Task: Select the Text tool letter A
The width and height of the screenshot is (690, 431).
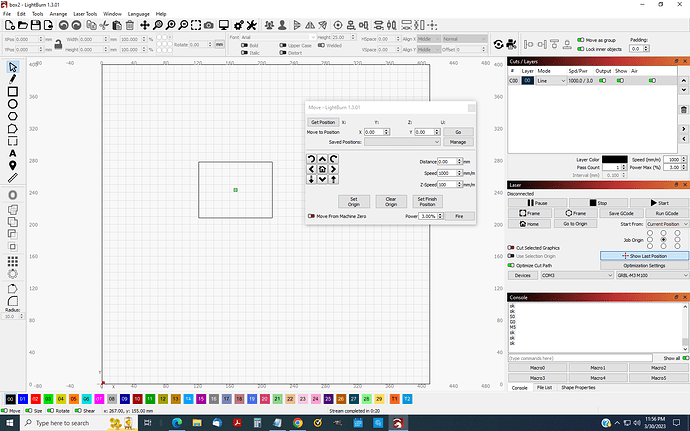Action: click(x=13, y=153)
